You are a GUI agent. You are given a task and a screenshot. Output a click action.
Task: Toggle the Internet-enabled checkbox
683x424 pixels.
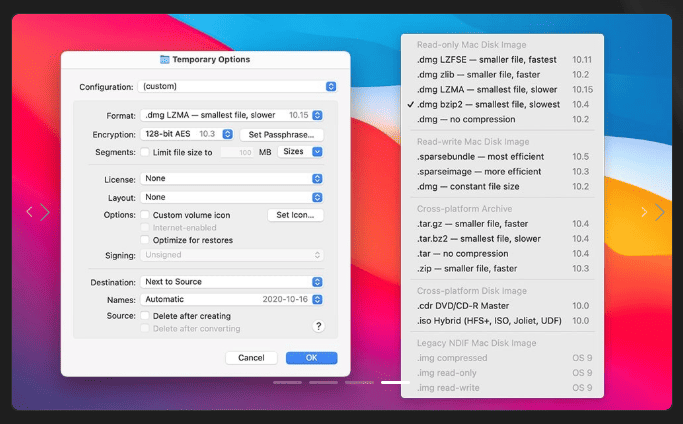(145, 227)
